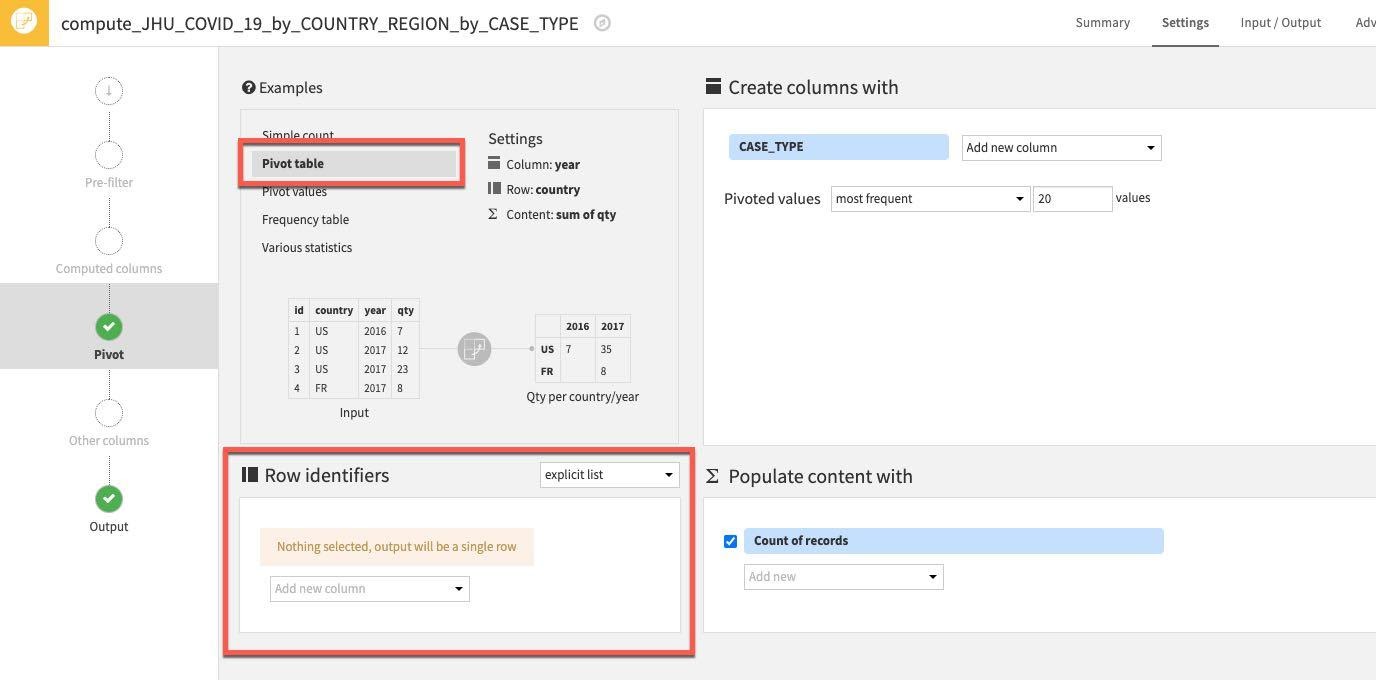This screenshot has width=1376, height=680.
Task: Select the Pivot step checkmark icon
Action: [109, 327]
